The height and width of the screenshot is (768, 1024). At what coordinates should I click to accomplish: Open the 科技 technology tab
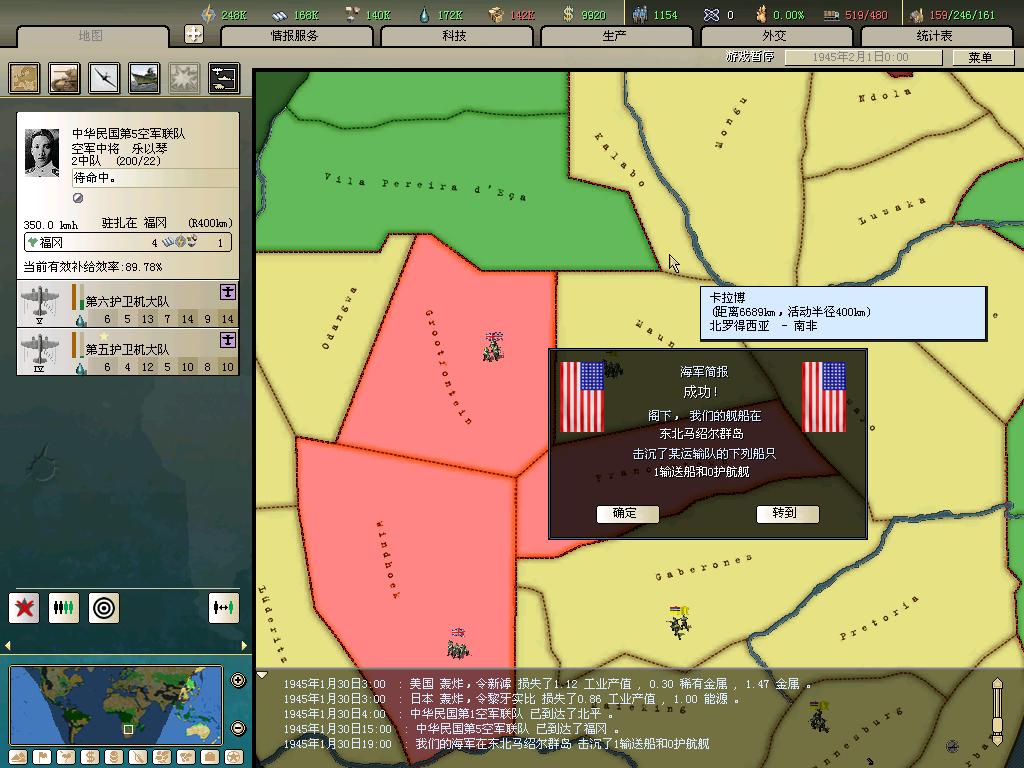[455, 36]
